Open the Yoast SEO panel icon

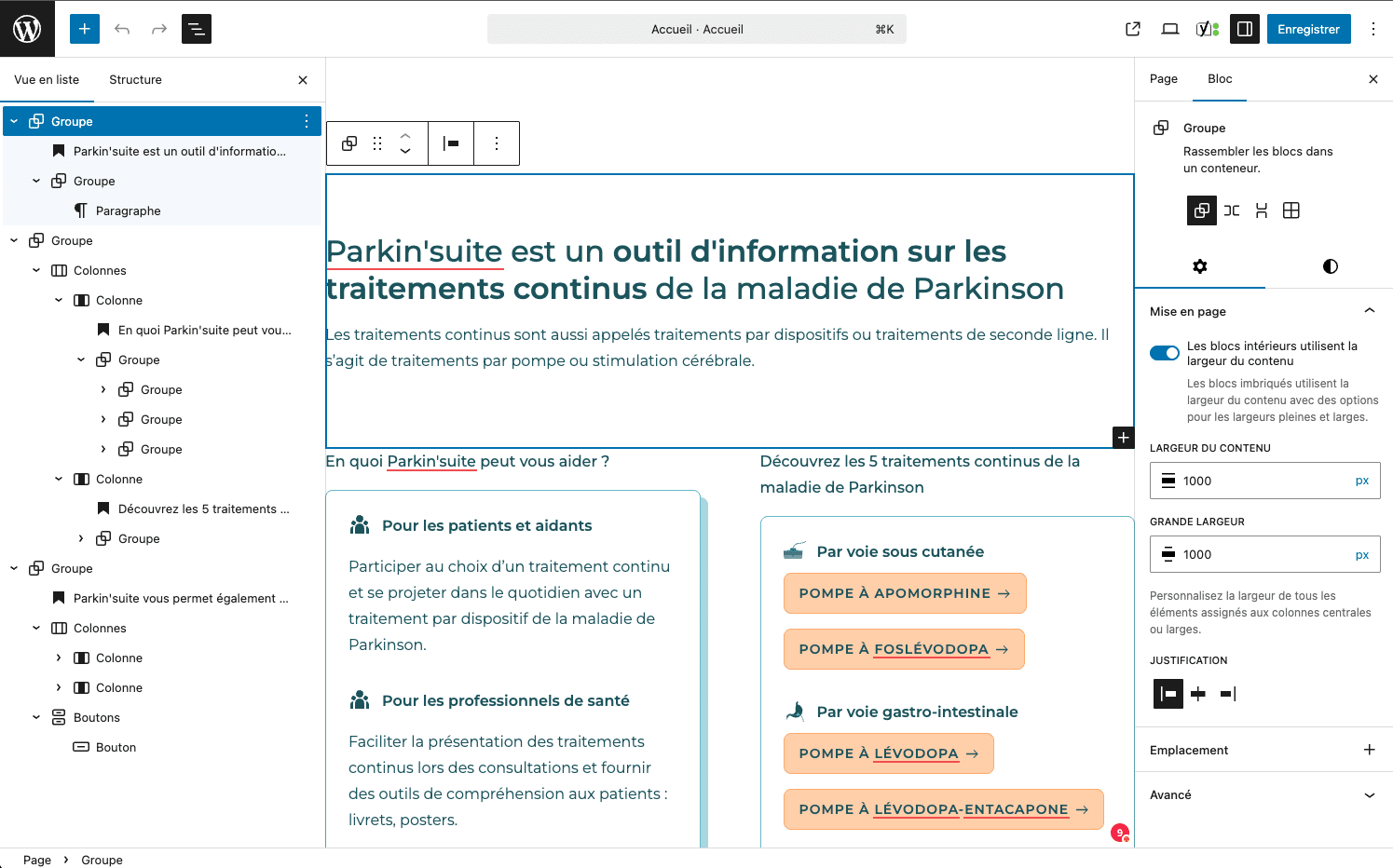click(x=1207, y=29)
